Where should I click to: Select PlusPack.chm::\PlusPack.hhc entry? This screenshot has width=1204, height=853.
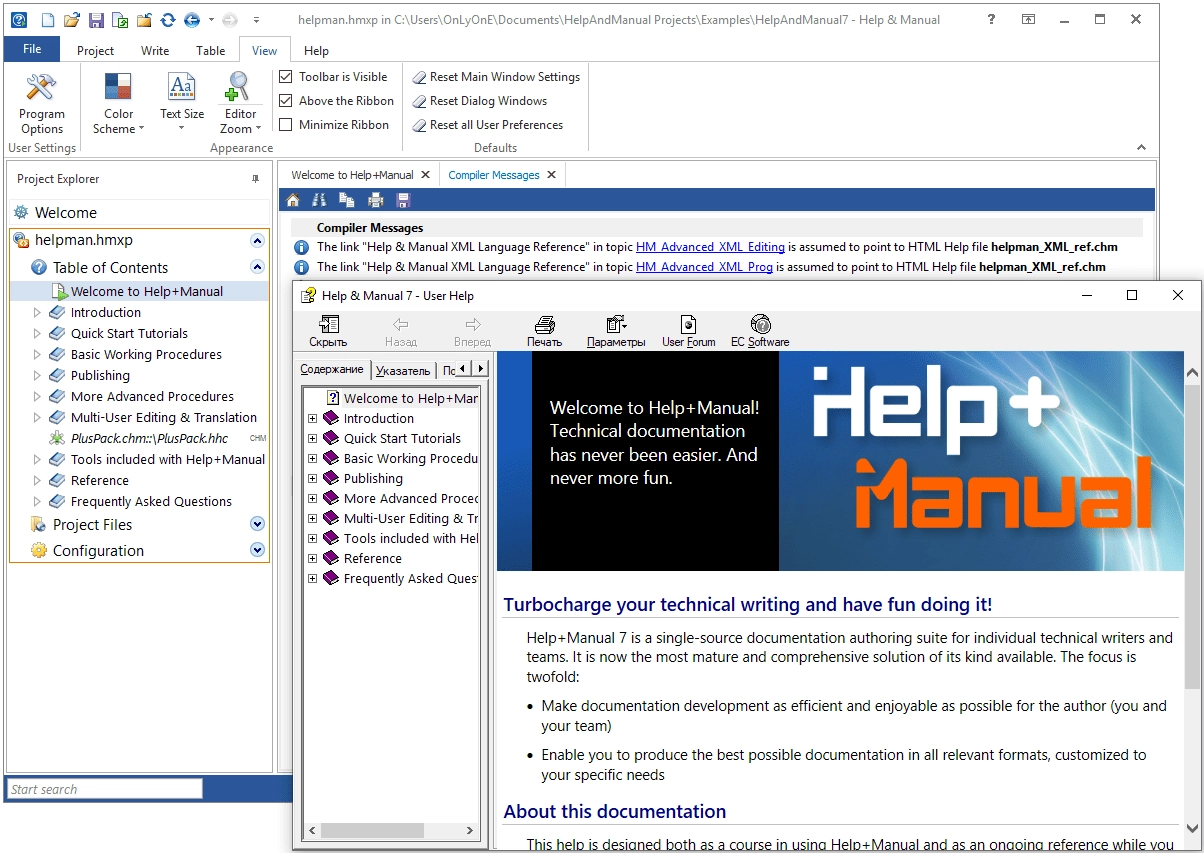pyautogui.click(x=149, y=438)
